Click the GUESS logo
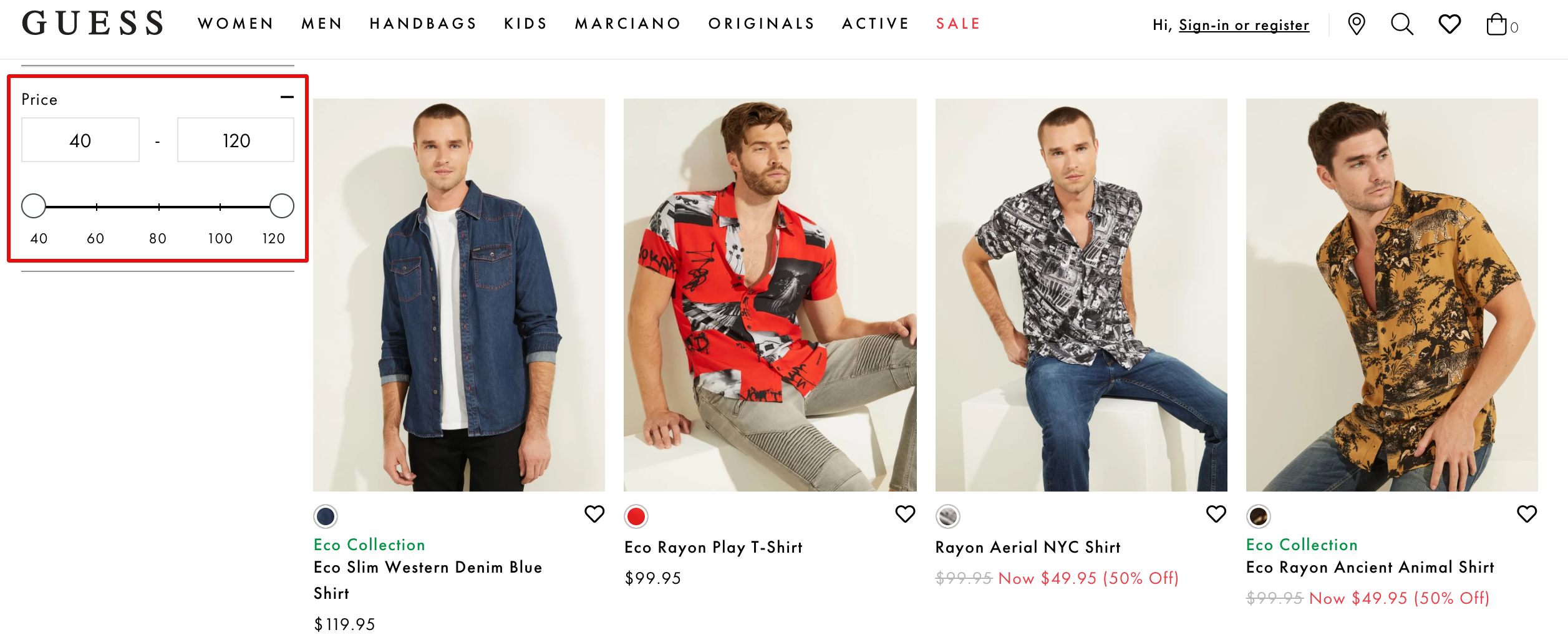 coord(93,23)
